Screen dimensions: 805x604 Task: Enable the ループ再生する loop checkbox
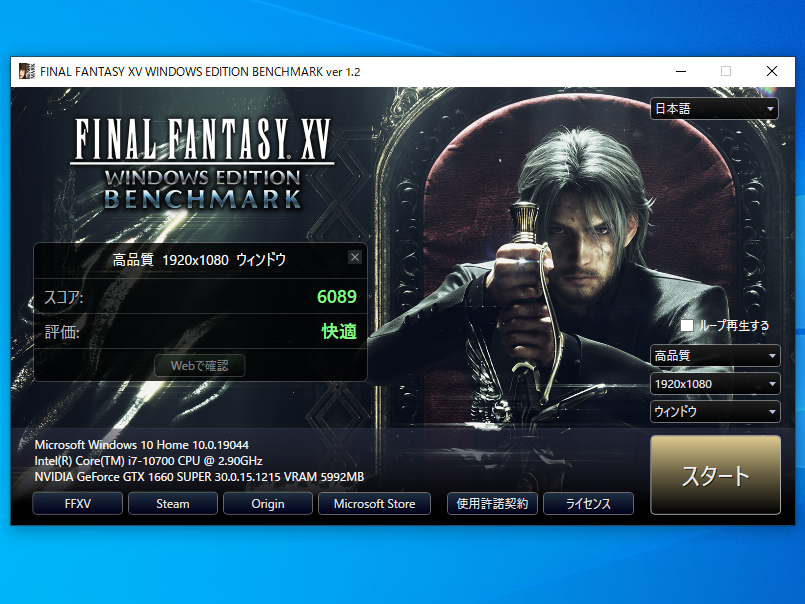tap(687, 325)
